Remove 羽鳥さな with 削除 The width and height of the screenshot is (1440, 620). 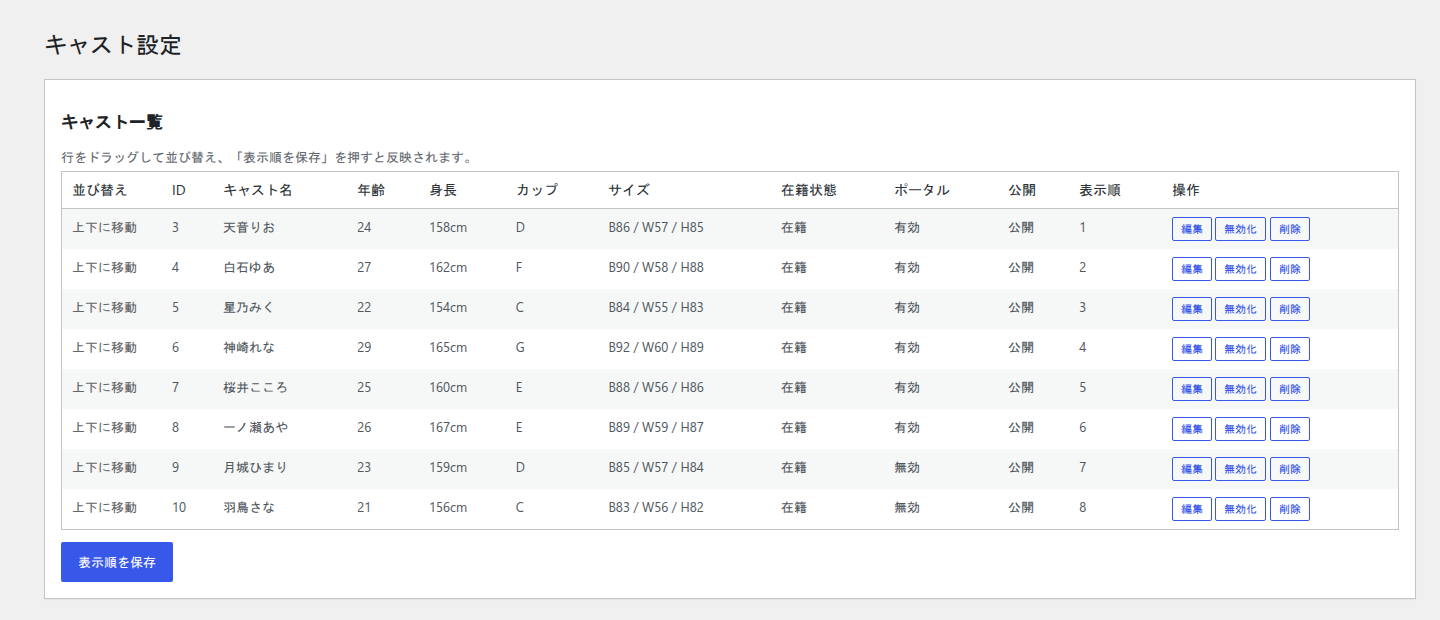coord(1290,509)
